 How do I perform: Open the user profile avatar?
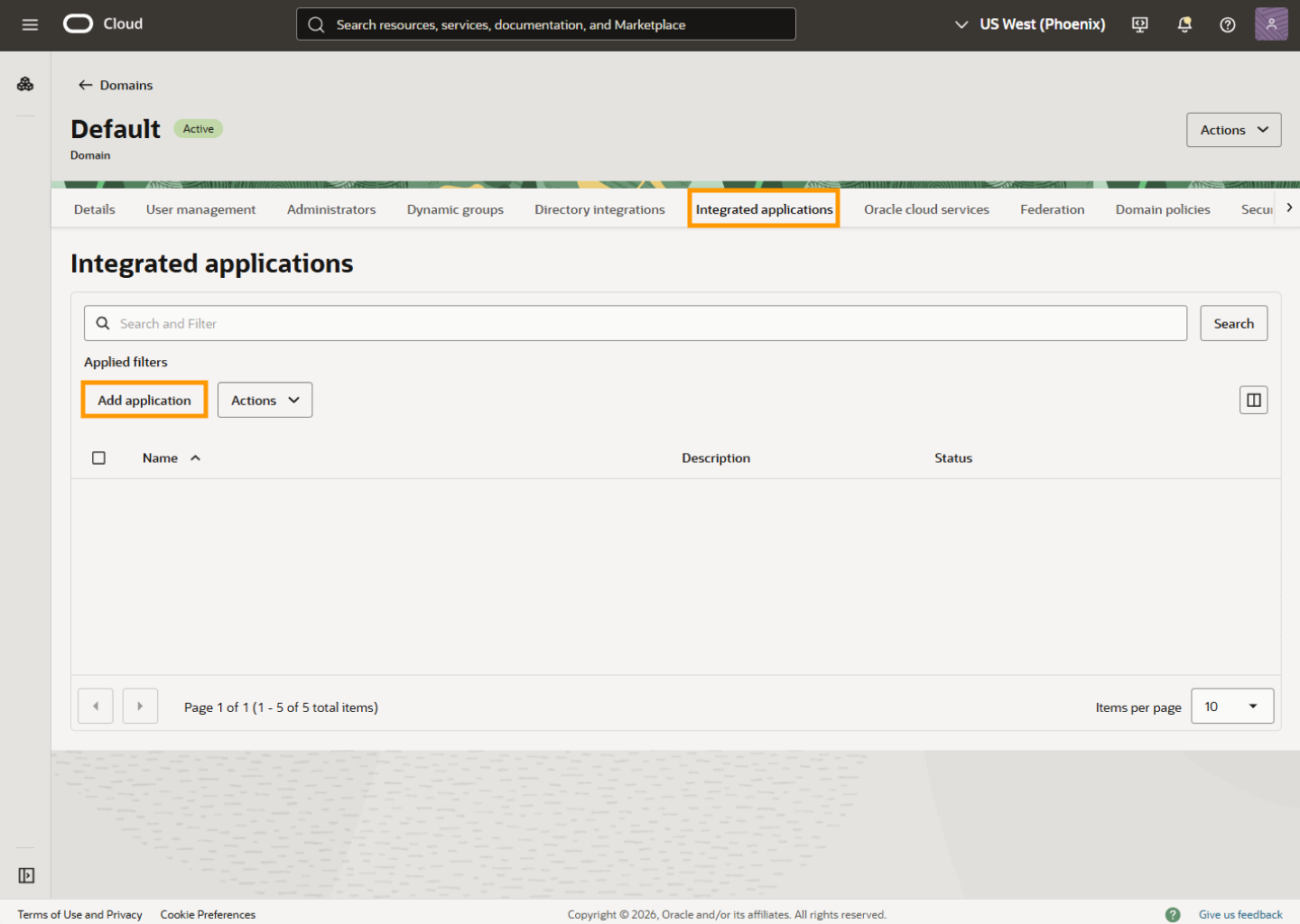[1271, 24]
